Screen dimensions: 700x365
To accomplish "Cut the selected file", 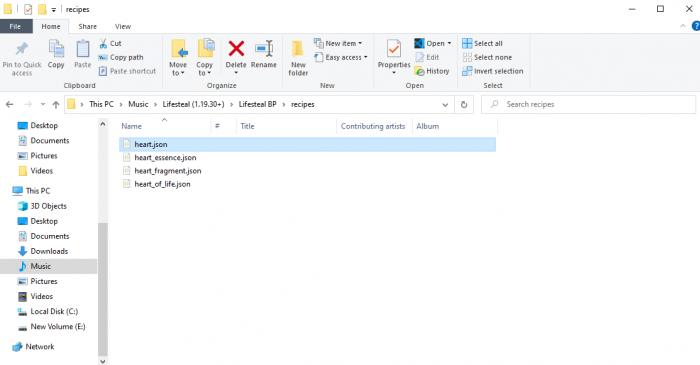I will (110, 43).
